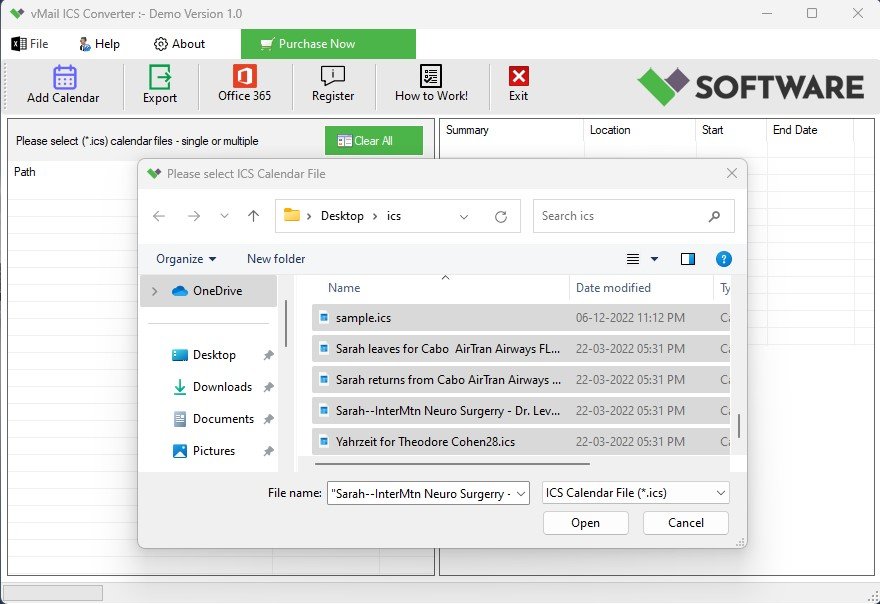Click the Clear All button

coord(374,140)
